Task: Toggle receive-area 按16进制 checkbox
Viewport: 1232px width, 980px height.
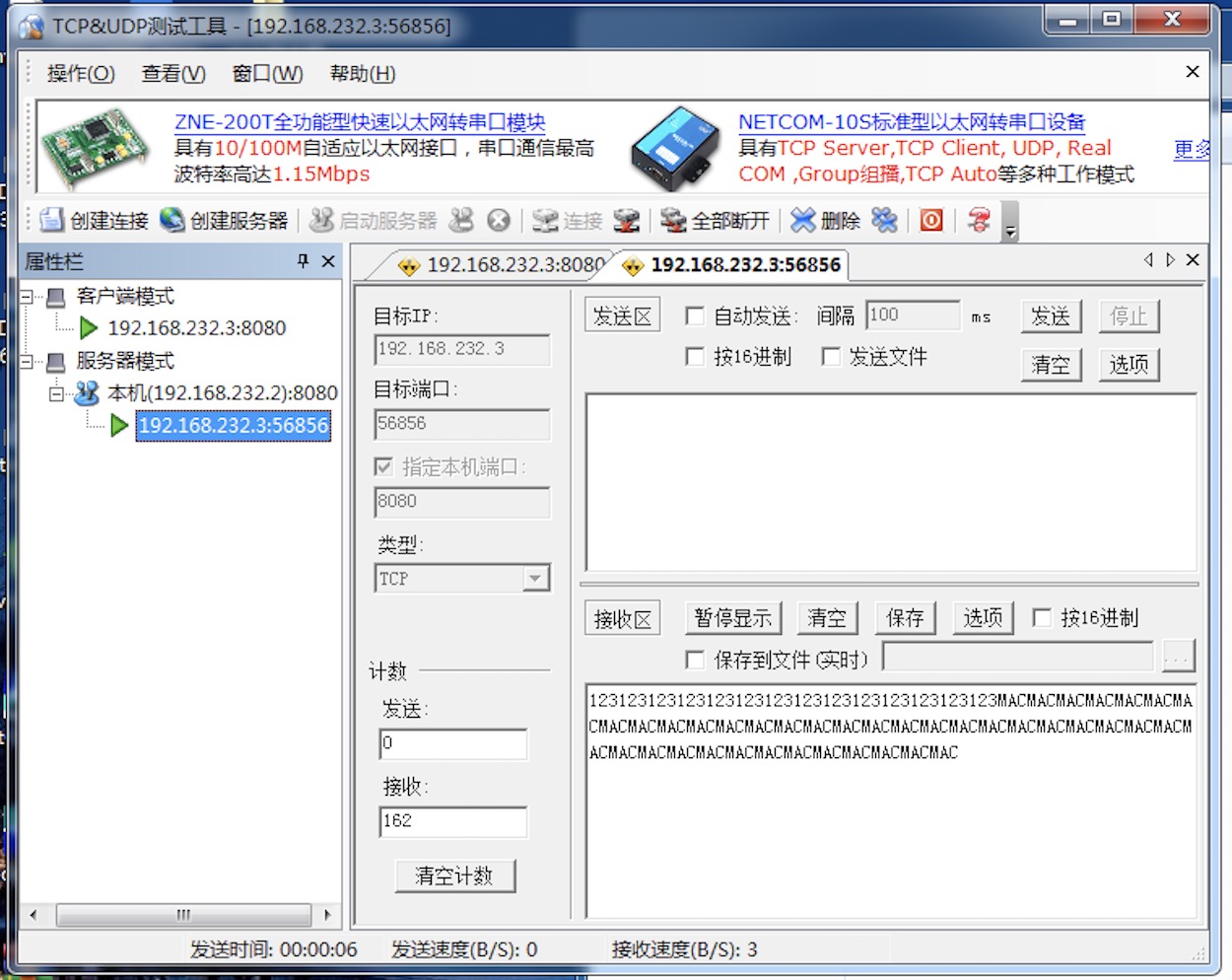Action: pos(1041,618)
